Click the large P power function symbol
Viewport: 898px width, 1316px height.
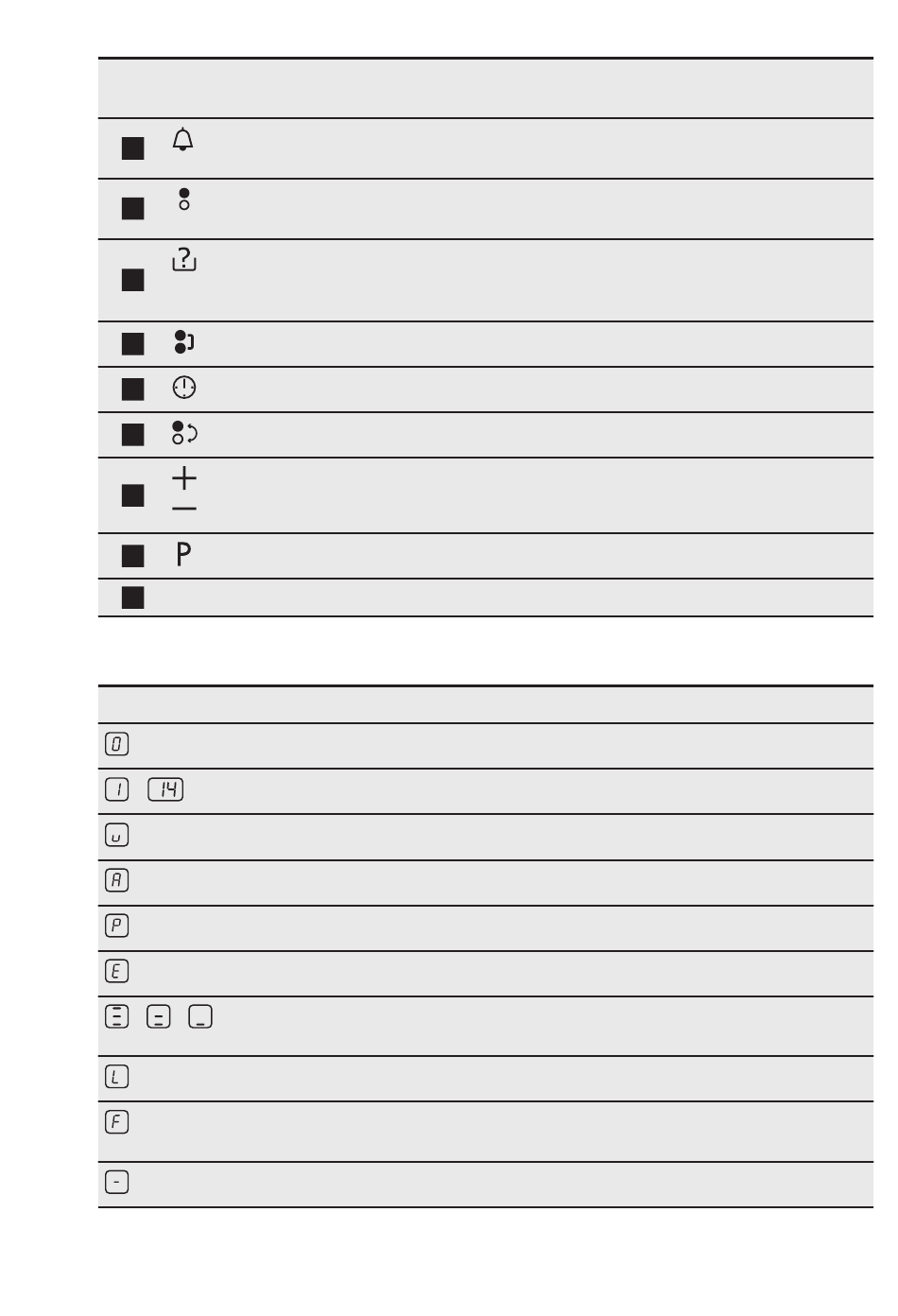(184, 554)
